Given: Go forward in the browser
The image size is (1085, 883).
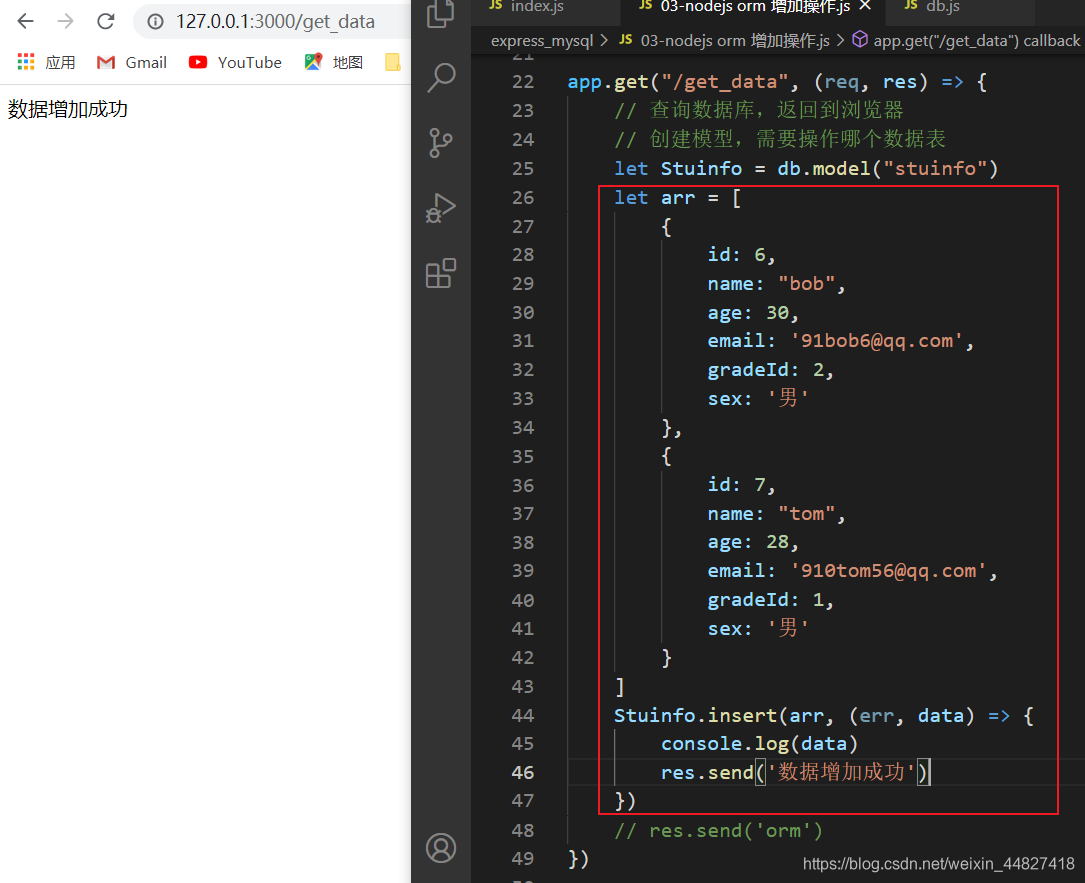Looking at the screenshot, I should coord(66,21).
